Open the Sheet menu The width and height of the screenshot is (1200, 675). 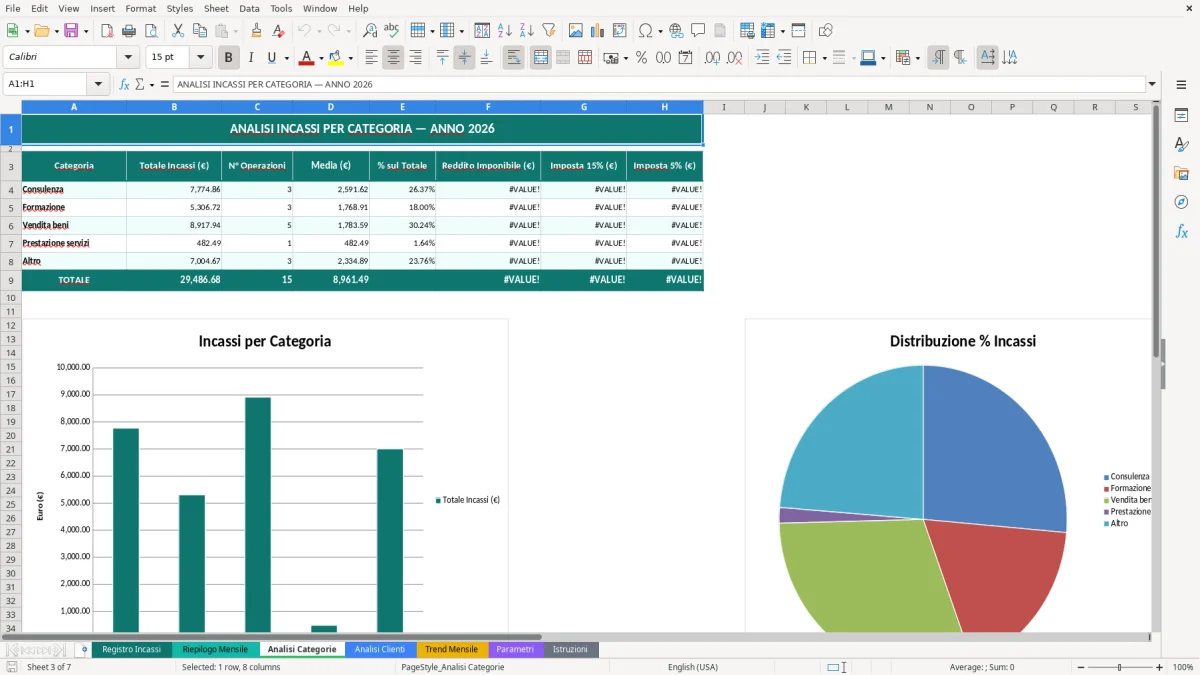tap(216, 8)
